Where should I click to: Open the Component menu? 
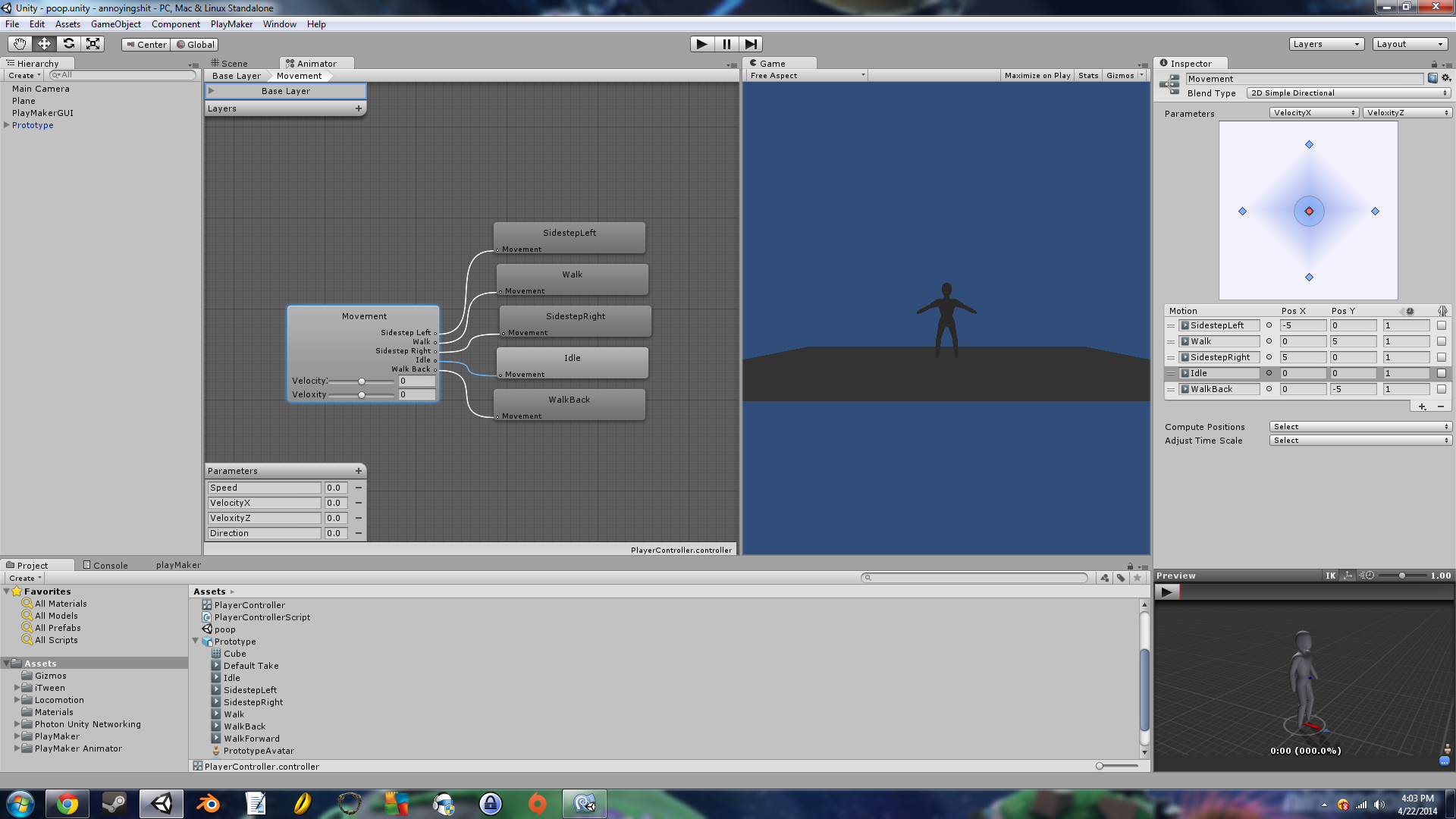tap(175, 24)
